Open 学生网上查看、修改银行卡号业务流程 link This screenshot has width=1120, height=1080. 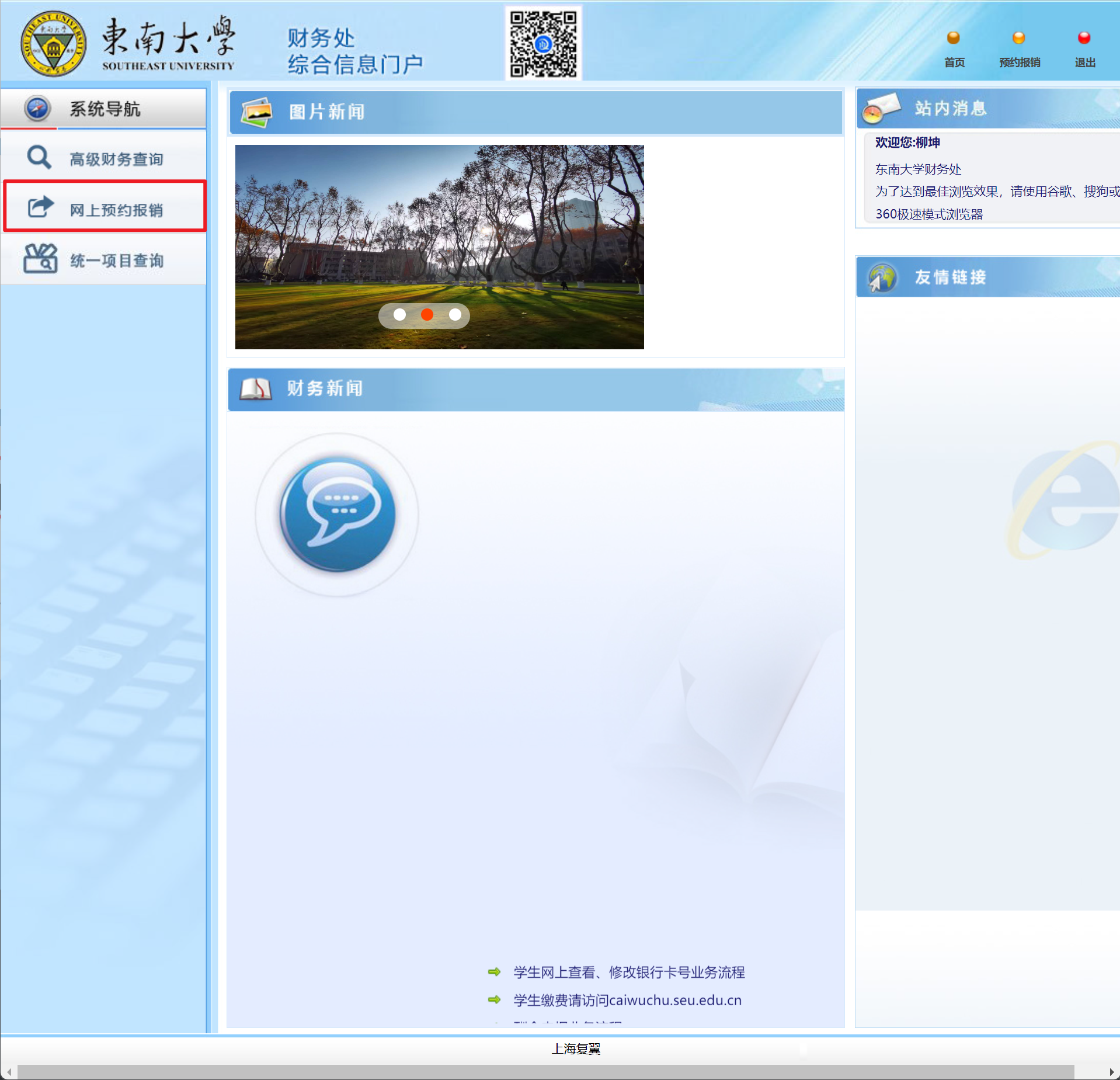point(628,972)
